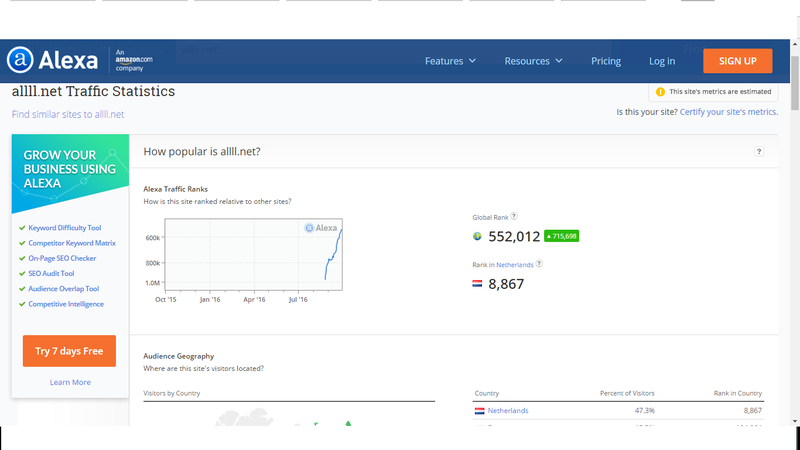Viewport: 800px width, 450px height.
Task: Click the globe icon beside 552,012
Action: pyautogui.click(x=477, y=236)
